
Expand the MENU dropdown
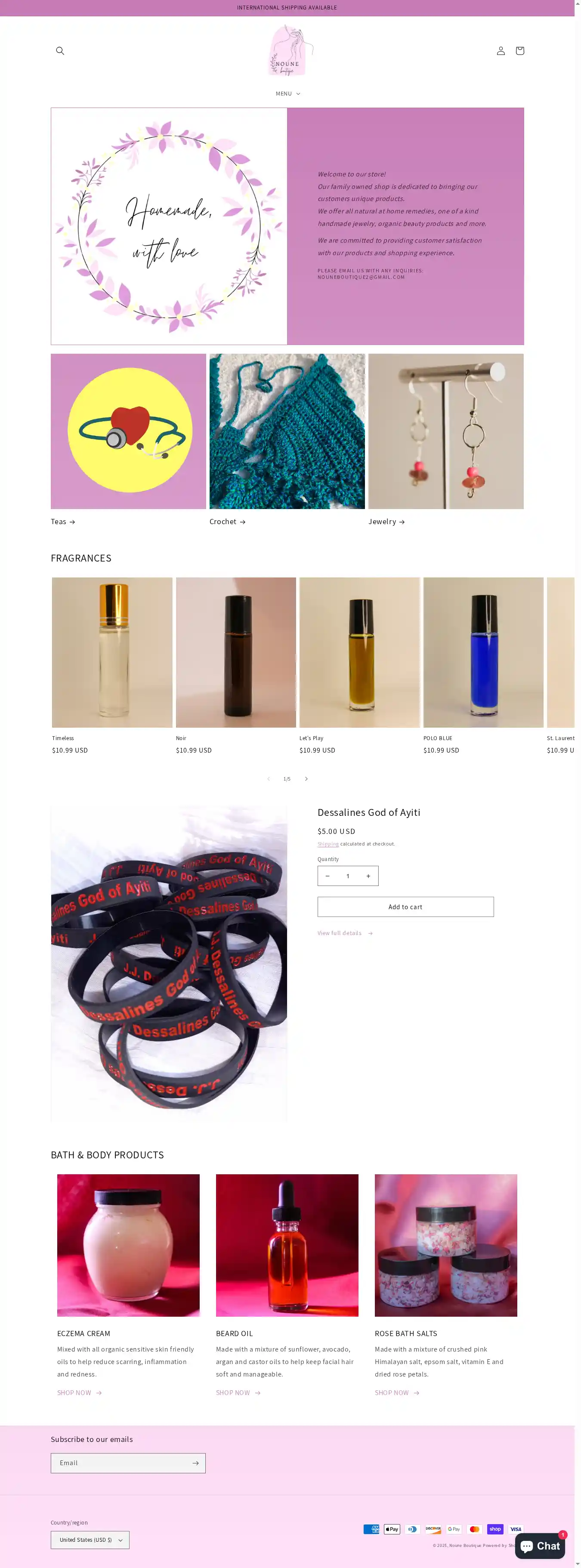[287, 94]
